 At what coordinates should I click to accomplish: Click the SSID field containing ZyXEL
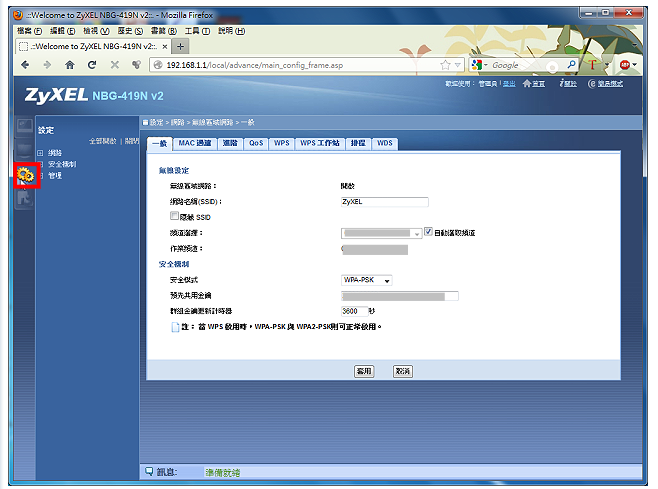pyautogui.click(x=385, y=202)
